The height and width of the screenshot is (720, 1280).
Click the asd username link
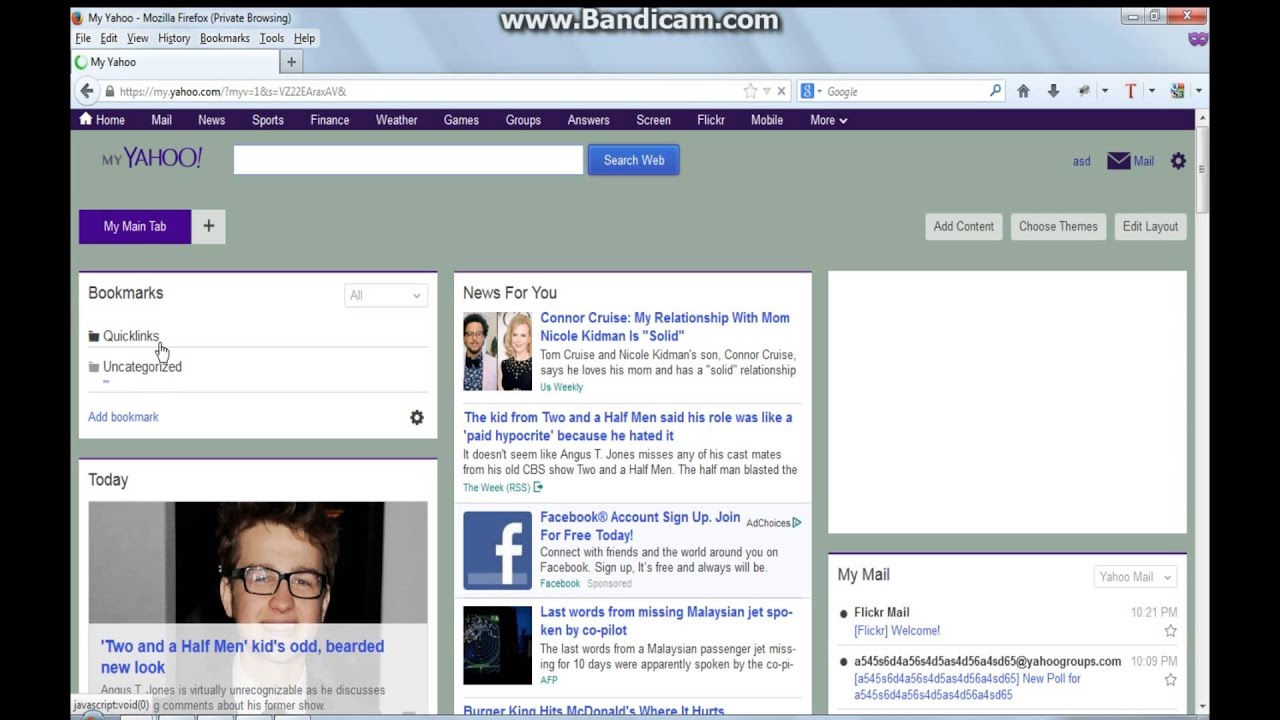[1081, 161]
